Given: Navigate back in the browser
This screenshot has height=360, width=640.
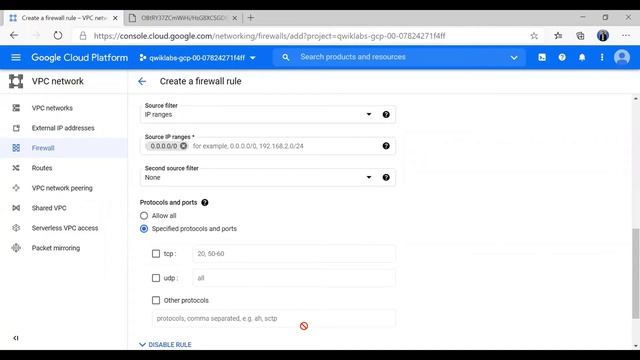Looking at the screenshot, I should pyautogui.click(x=14, y=36).
